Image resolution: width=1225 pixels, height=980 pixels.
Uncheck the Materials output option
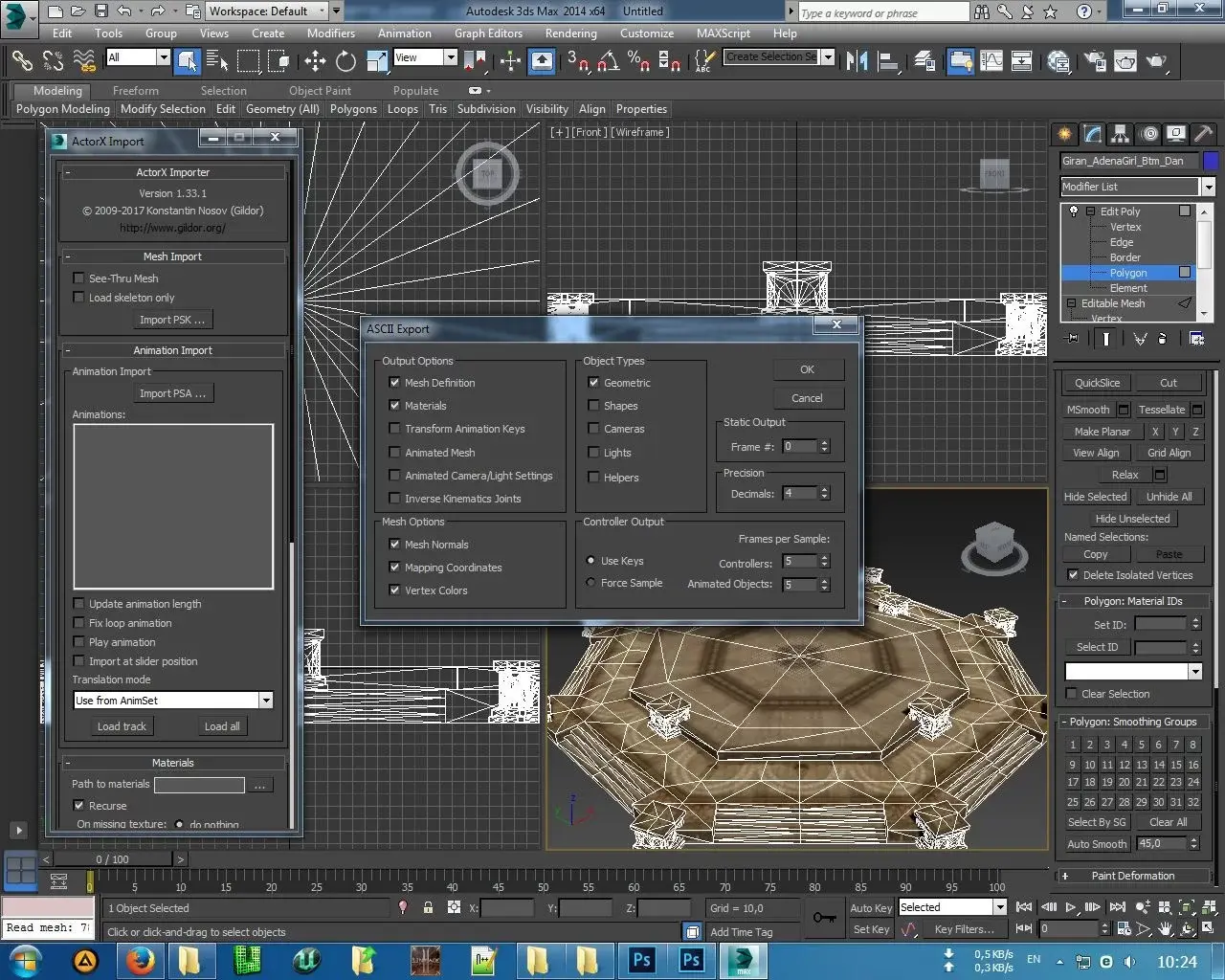pyautogui.click(x=394, y=406)
